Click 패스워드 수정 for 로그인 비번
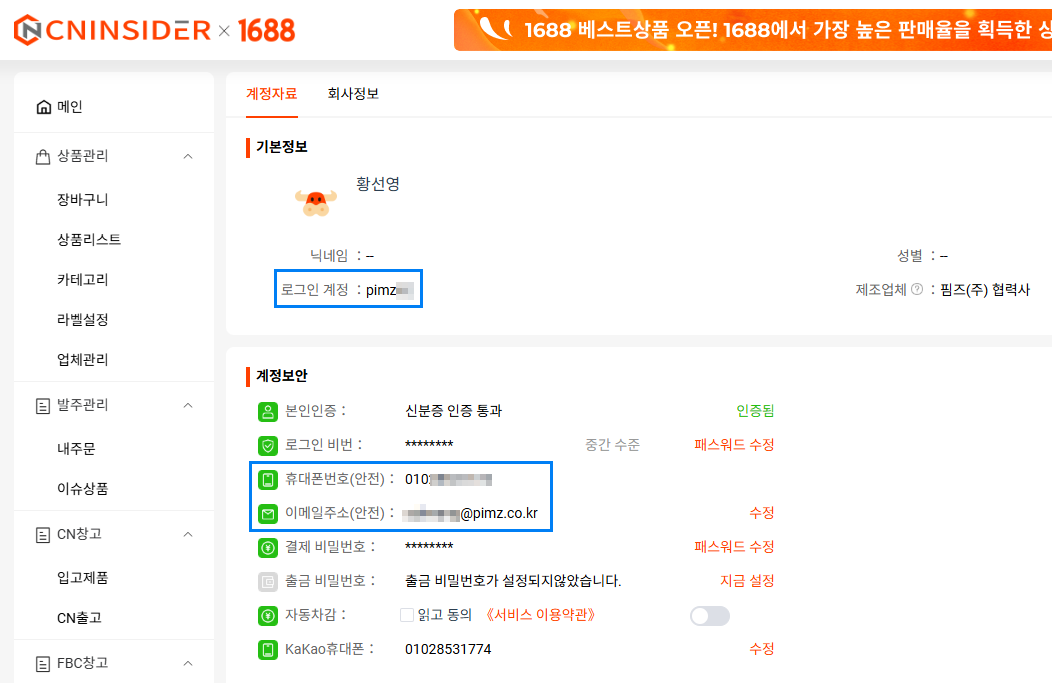 pos(734,445)
